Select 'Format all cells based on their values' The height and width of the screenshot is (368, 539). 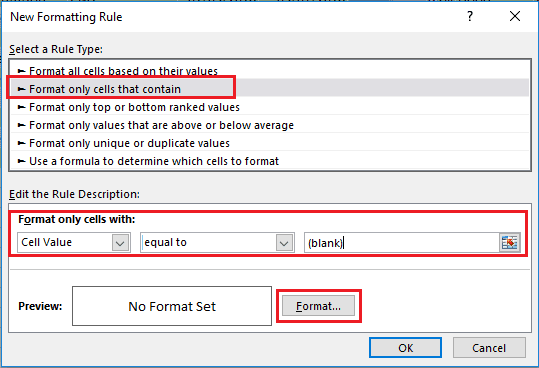270,71
